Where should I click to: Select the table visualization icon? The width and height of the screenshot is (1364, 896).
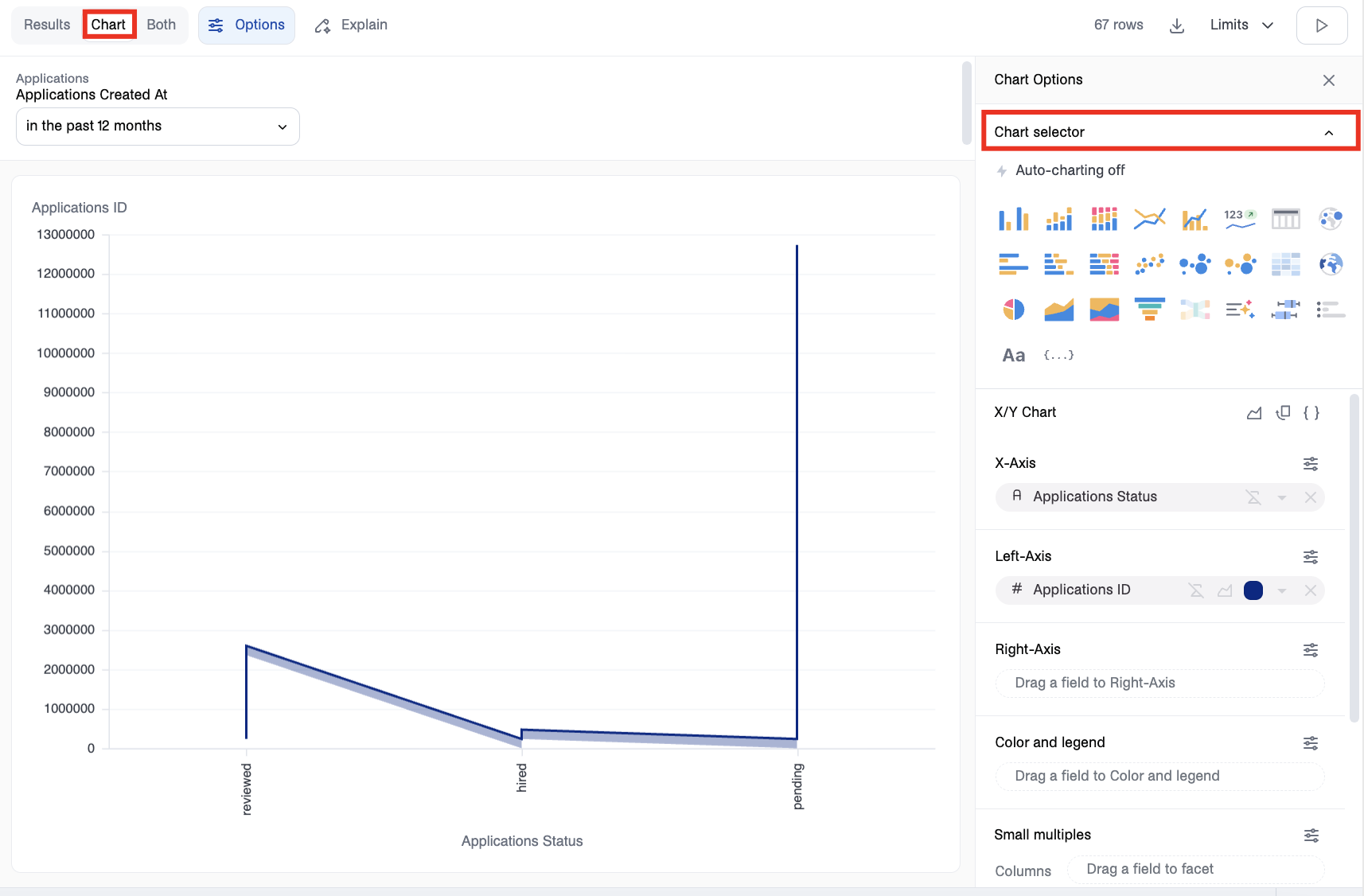click(x=1285, y=219)
